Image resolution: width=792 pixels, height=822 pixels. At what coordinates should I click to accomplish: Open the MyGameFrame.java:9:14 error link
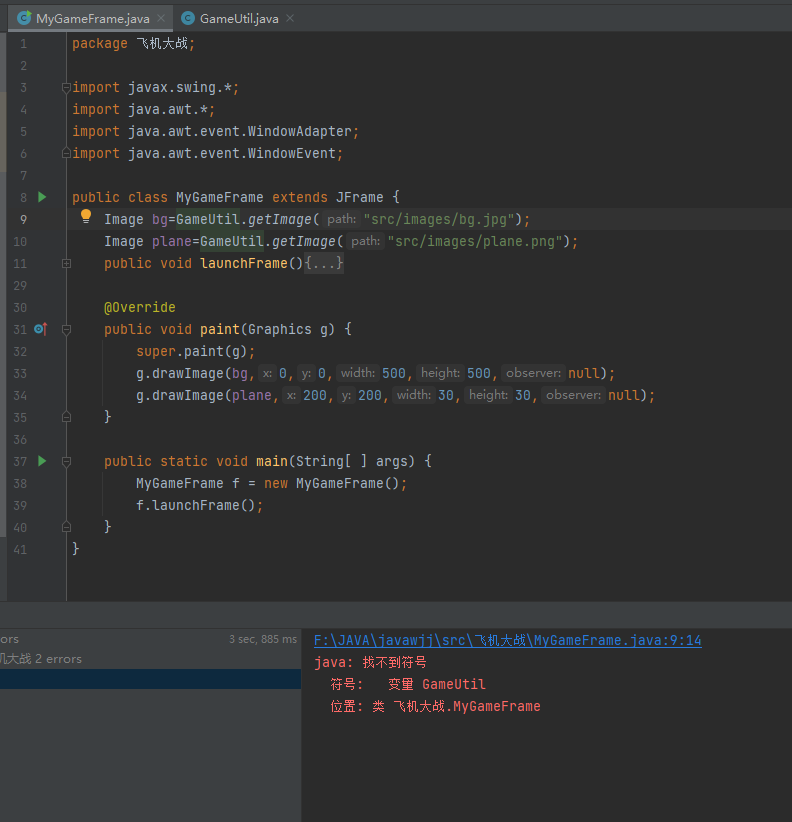point(507,641)
